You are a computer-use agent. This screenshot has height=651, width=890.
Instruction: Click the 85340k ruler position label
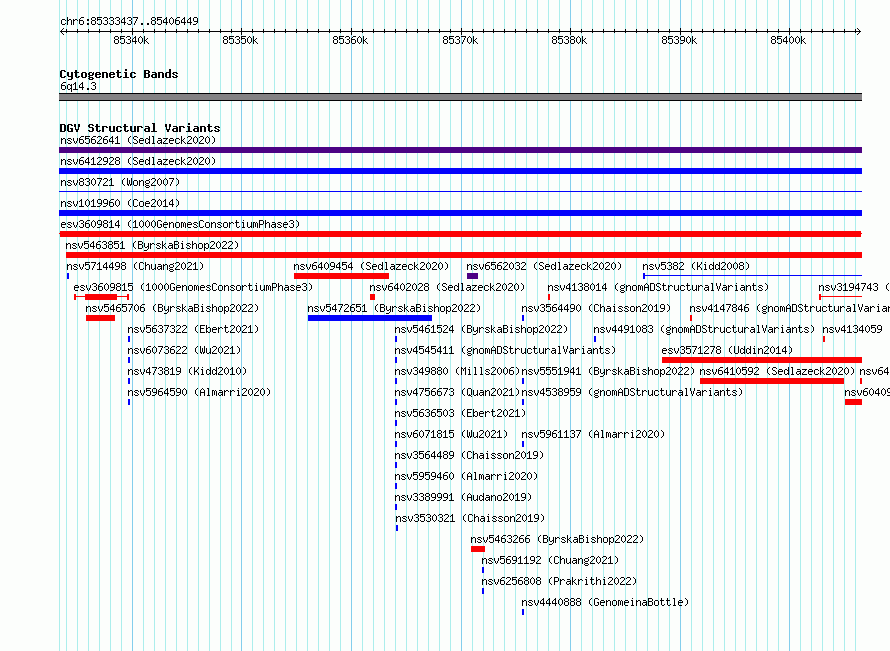pyautogui.click(x=131, y=40)
